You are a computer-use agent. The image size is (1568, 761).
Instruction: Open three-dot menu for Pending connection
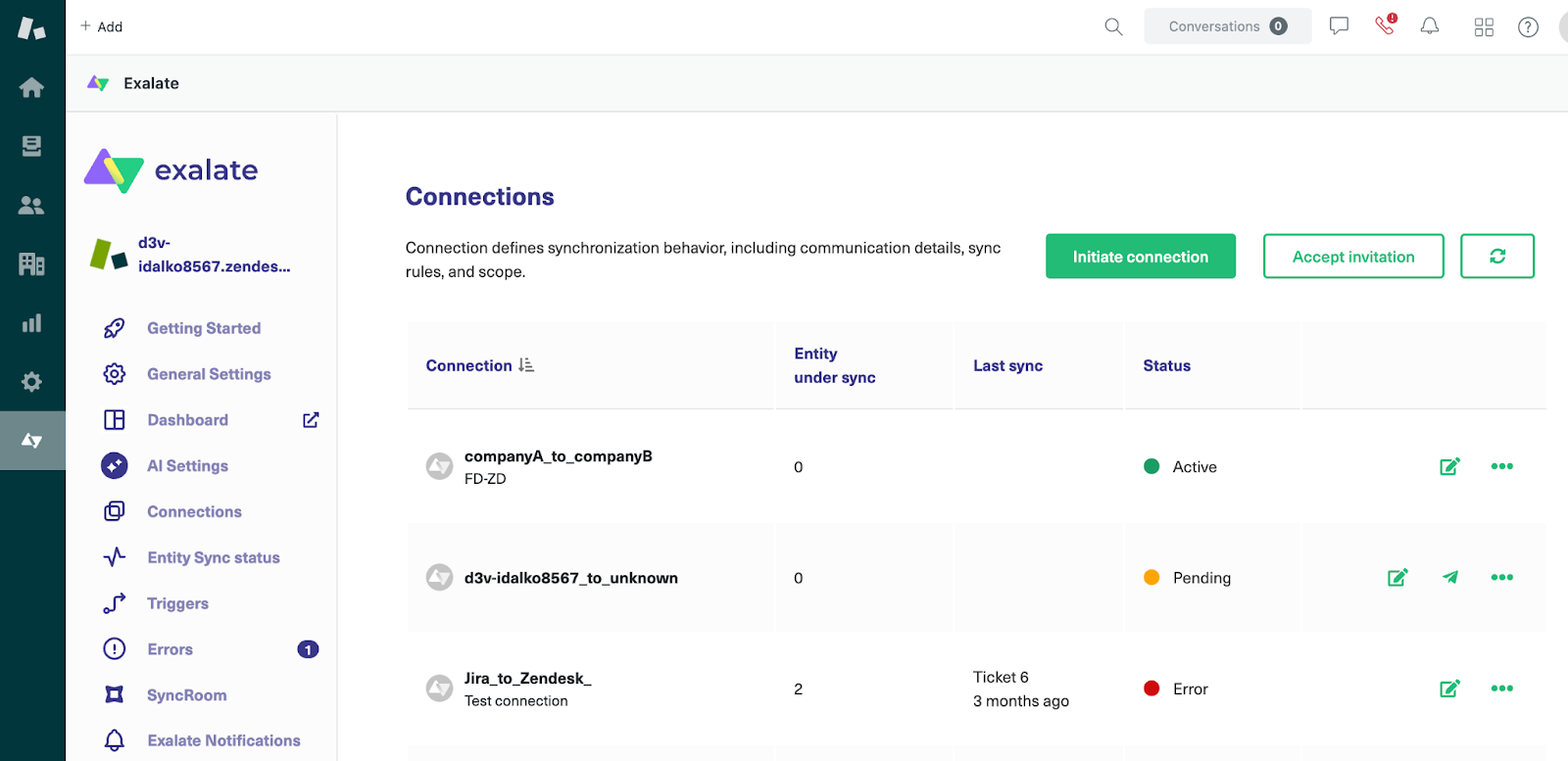pos(1501,577)
